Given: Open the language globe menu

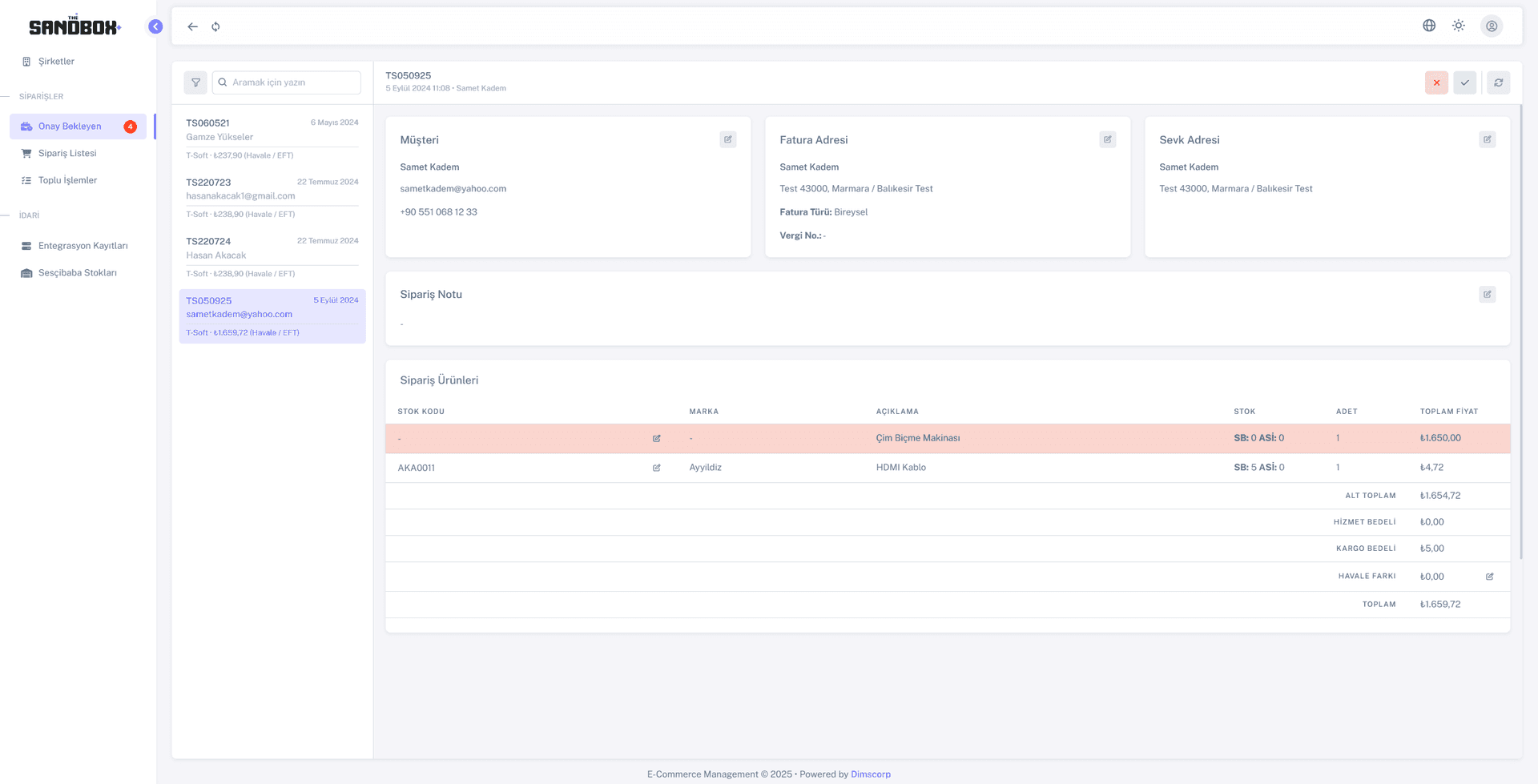Looking at the screenshot, I should 1428,26.
